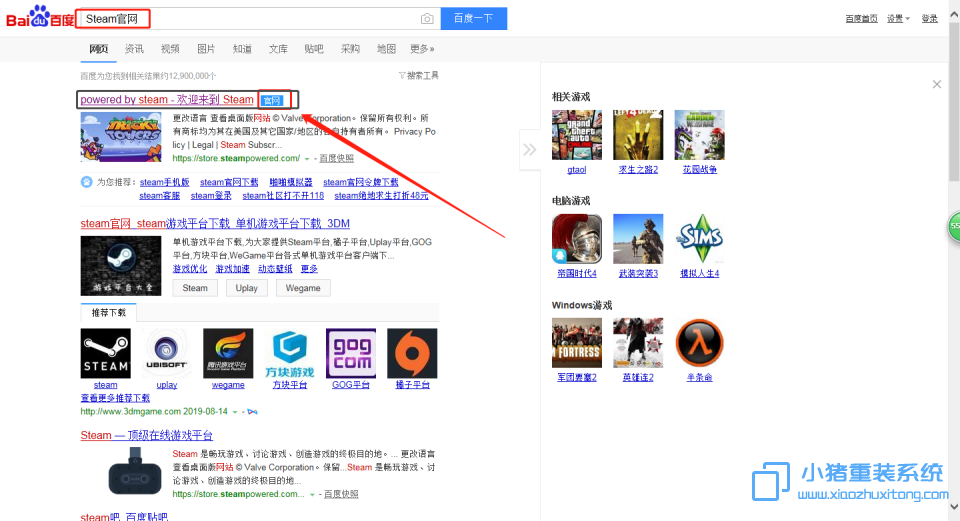Open 搜索工具 filter
The image size is (960, 521).
(419, 75)
